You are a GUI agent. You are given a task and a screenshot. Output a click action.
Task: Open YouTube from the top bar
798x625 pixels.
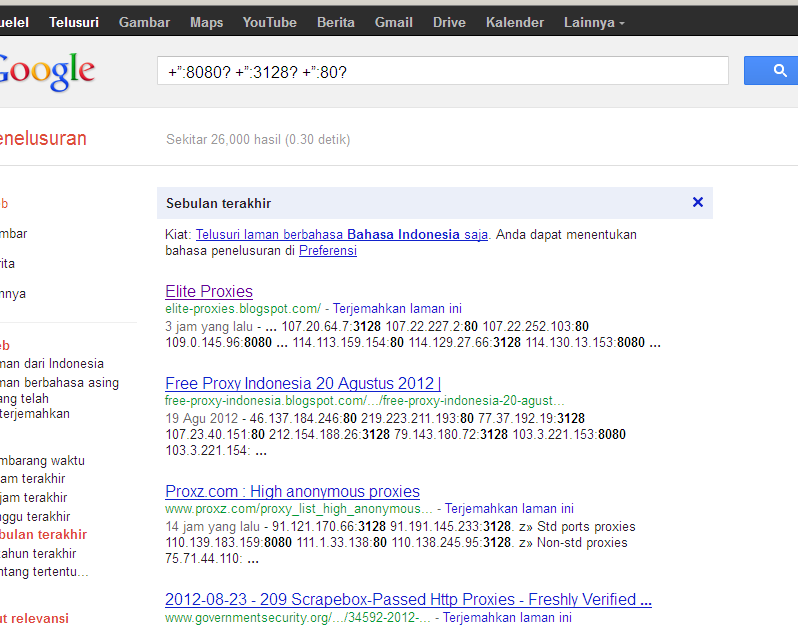point(269,22)
